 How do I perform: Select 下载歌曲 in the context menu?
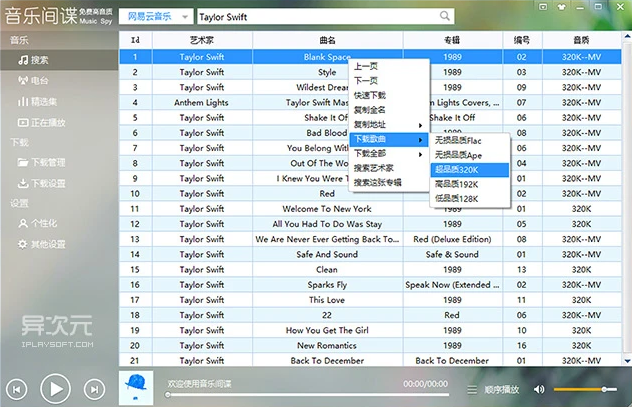389,139
